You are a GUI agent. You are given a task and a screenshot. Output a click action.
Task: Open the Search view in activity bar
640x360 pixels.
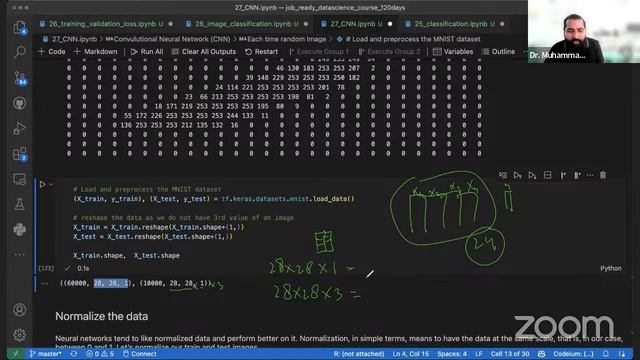pos(19,52)
